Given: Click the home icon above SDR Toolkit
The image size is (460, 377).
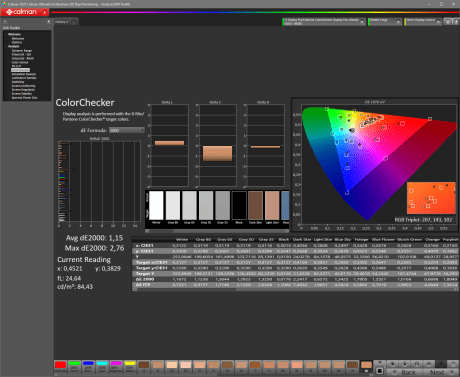Looking at the screenshot, I should [5, 22].
